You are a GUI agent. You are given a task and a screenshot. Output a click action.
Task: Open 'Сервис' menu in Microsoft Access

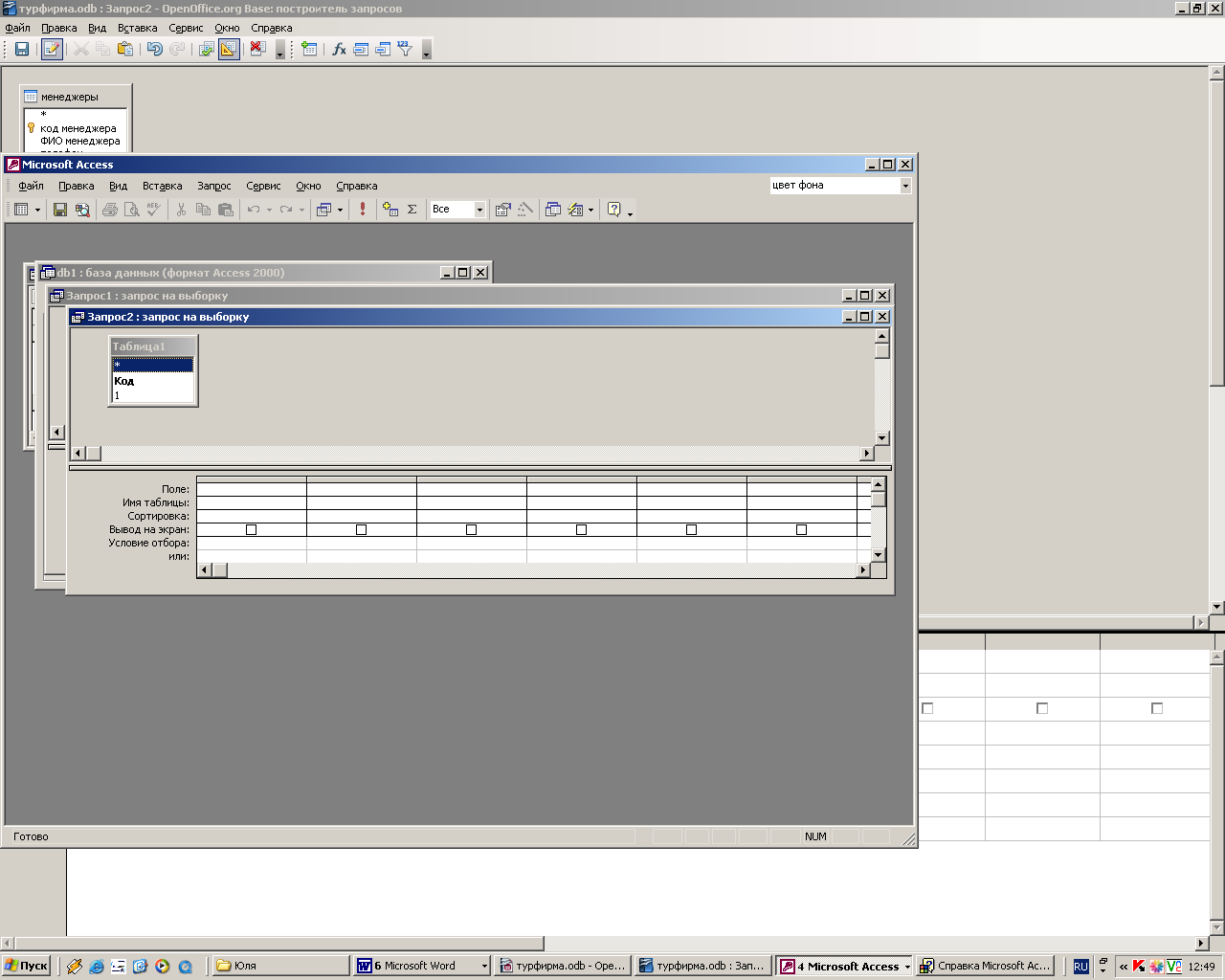(263, 186)
